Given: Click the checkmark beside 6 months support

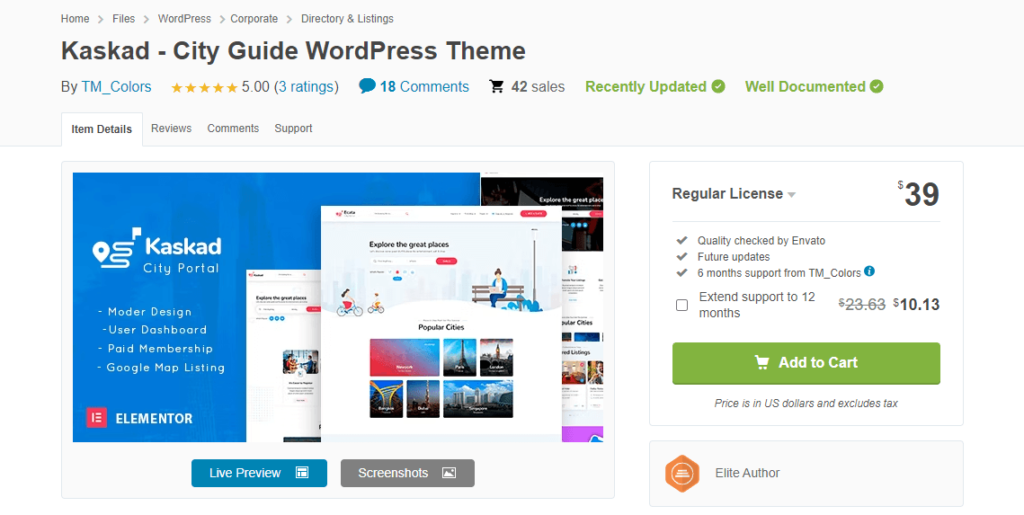Looking at the screenshot, I should 682,272.
